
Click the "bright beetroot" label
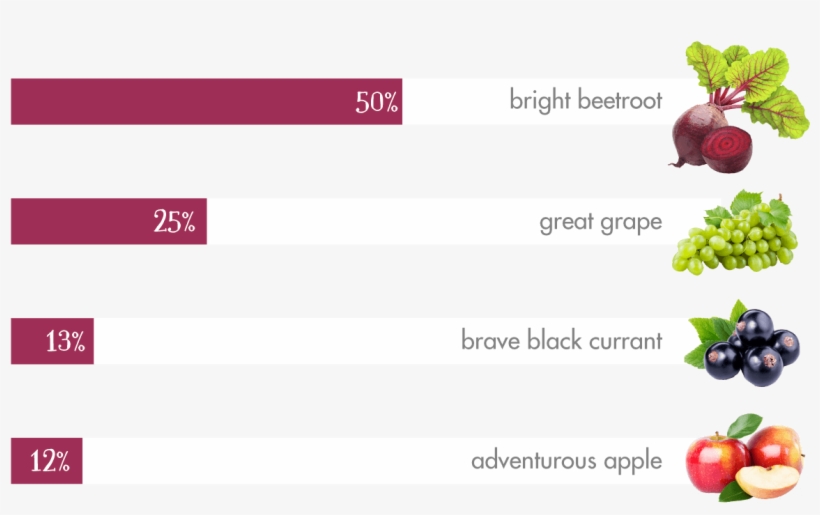pos(586,100)
